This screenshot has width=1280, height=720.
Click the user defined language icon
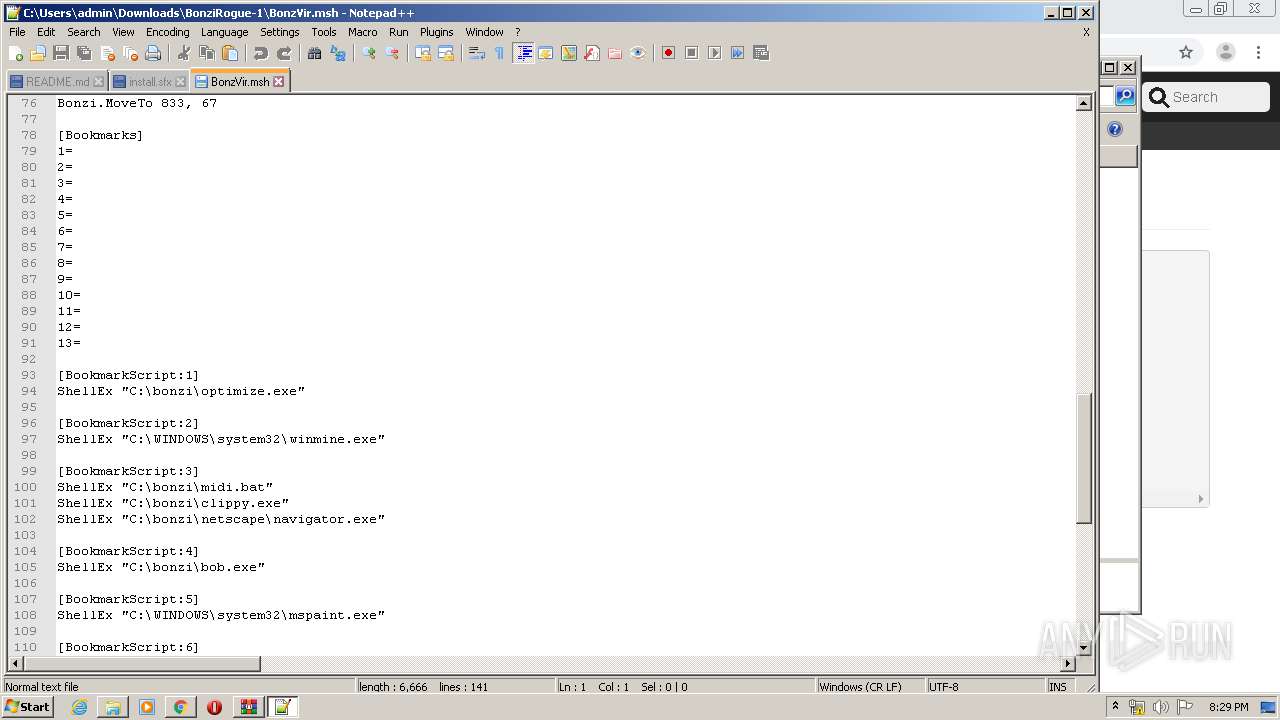pyautogui.click(x=545, y=53)
